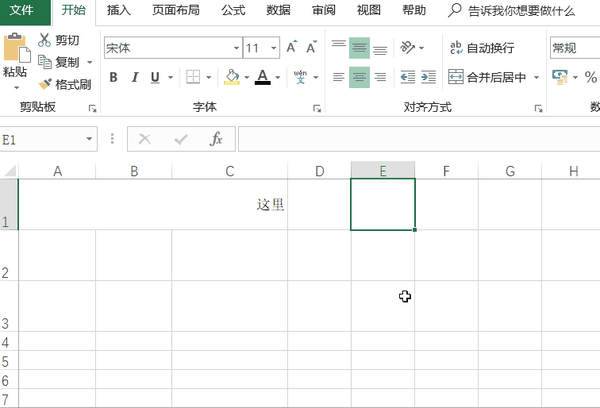Click the formula bar options dots
This screenshot has width=600, height=408.
pyautogui.click(x=112, y=139)
